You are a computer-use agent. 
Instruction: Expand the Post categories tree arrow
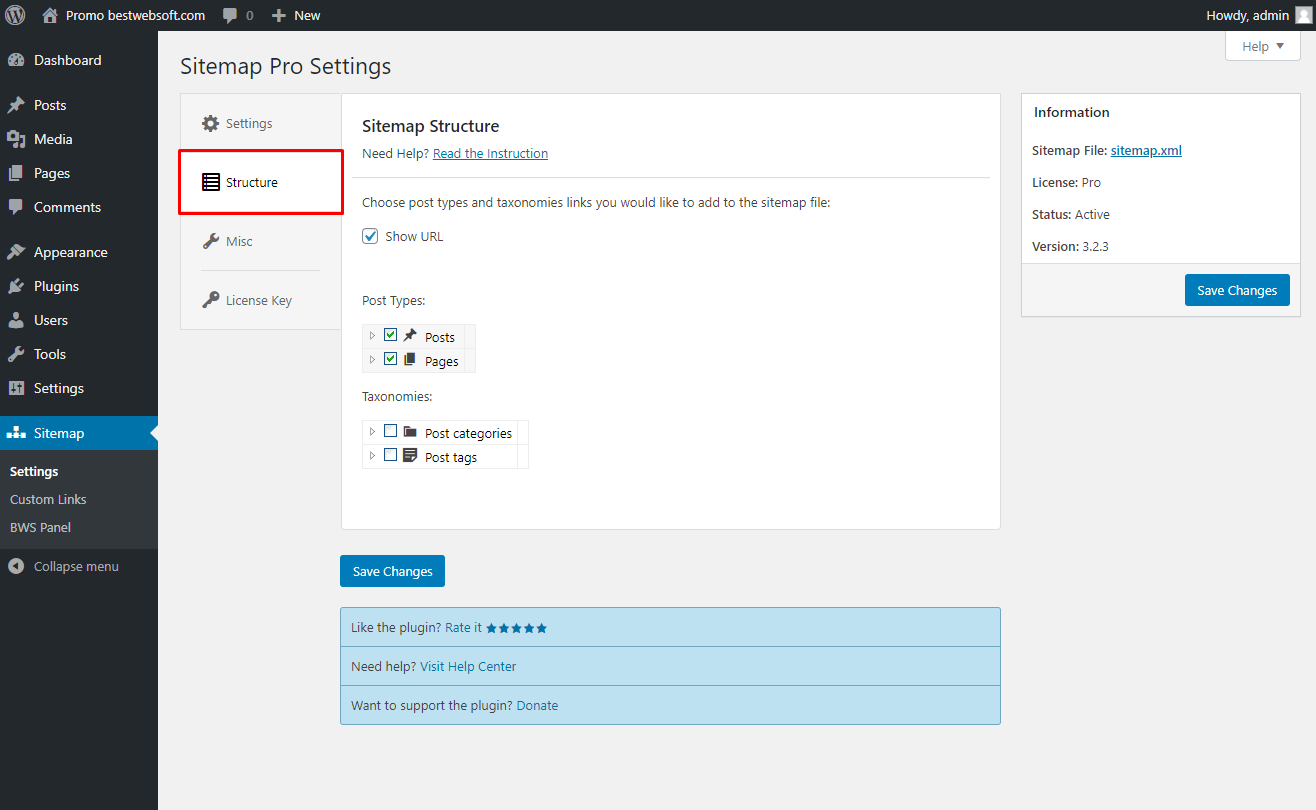(x=372, y=431)
